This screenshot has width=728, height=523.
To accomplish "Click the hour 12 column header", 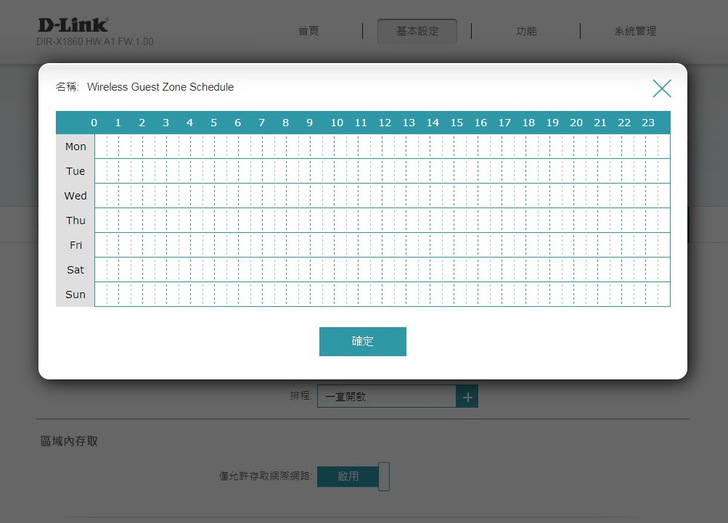I will coord(384,123).
